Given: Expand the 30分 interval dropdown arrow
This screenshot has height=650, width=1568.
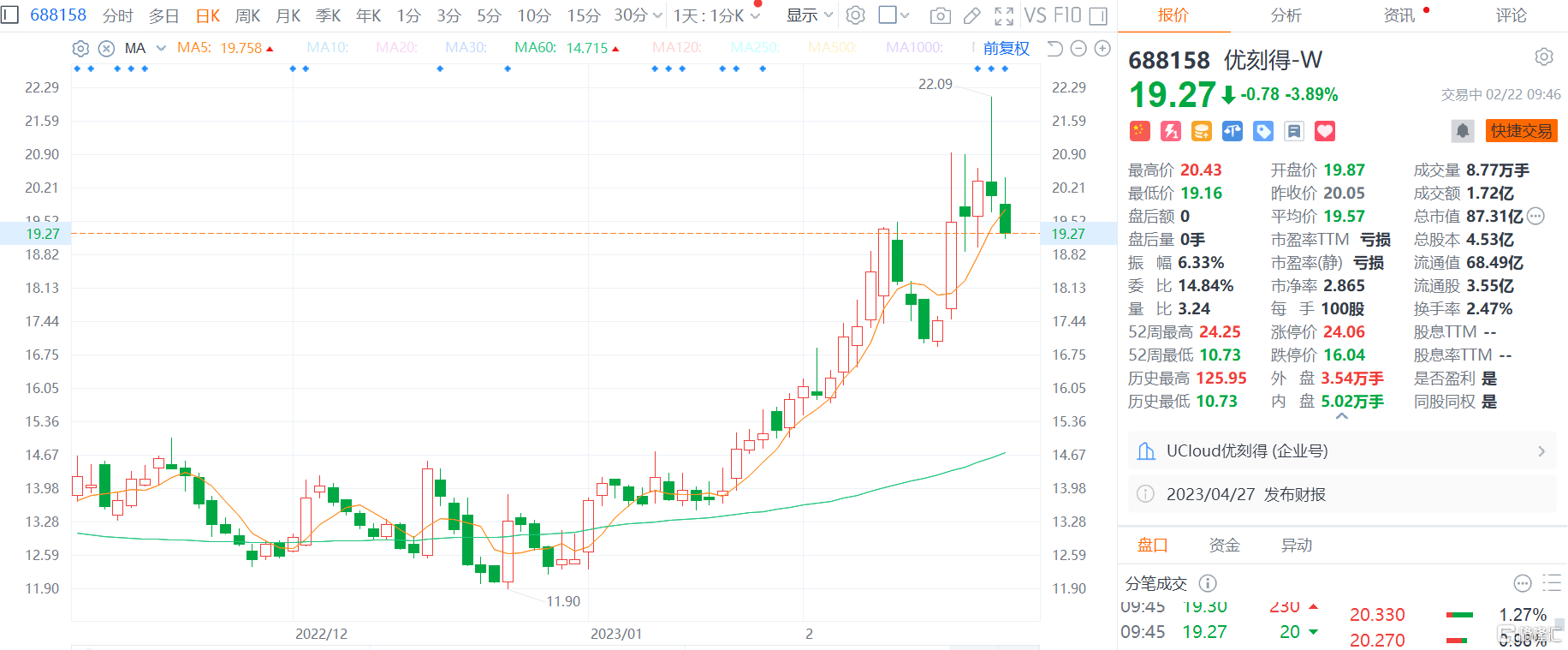Looking at the screenshot, I should coord(657,15).
